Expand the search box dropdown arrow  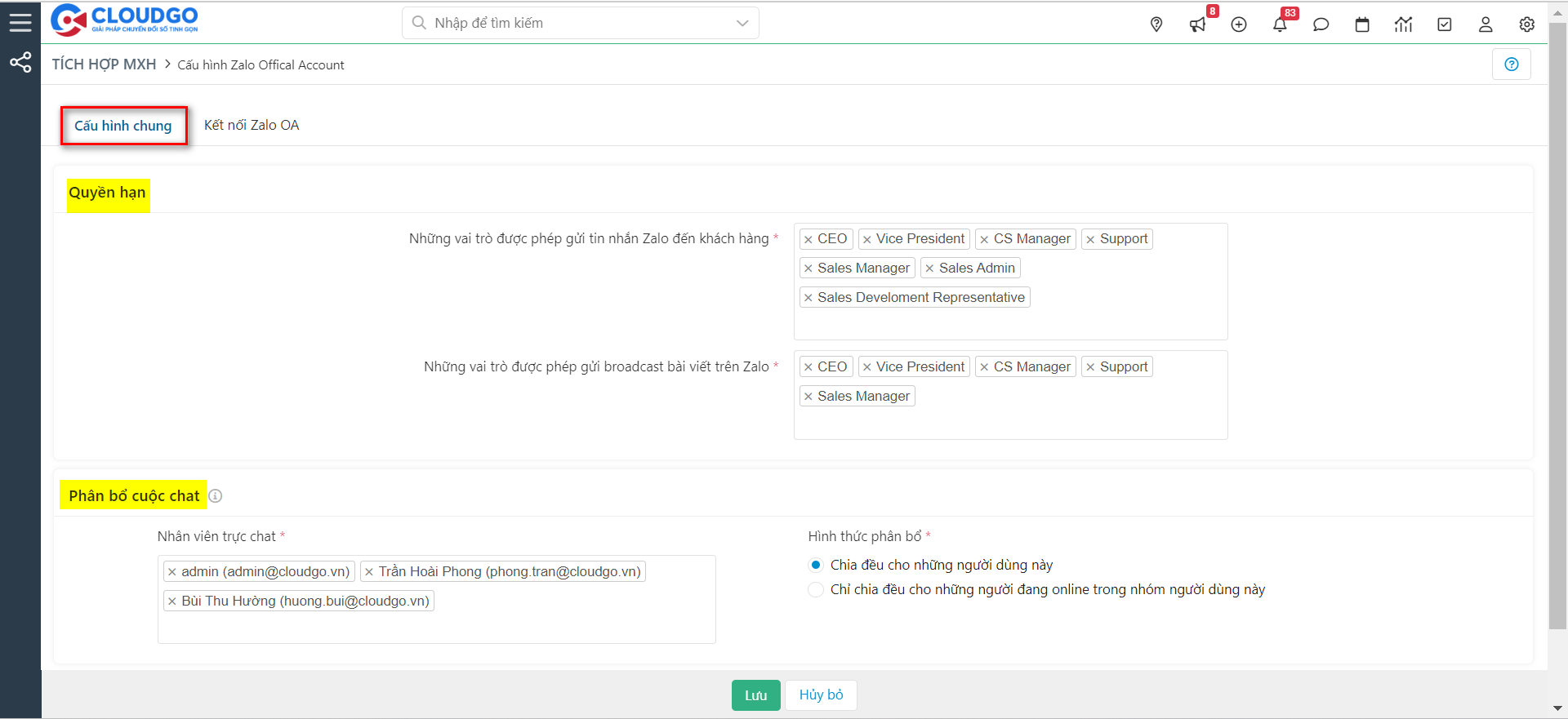[x=742, y=23]
